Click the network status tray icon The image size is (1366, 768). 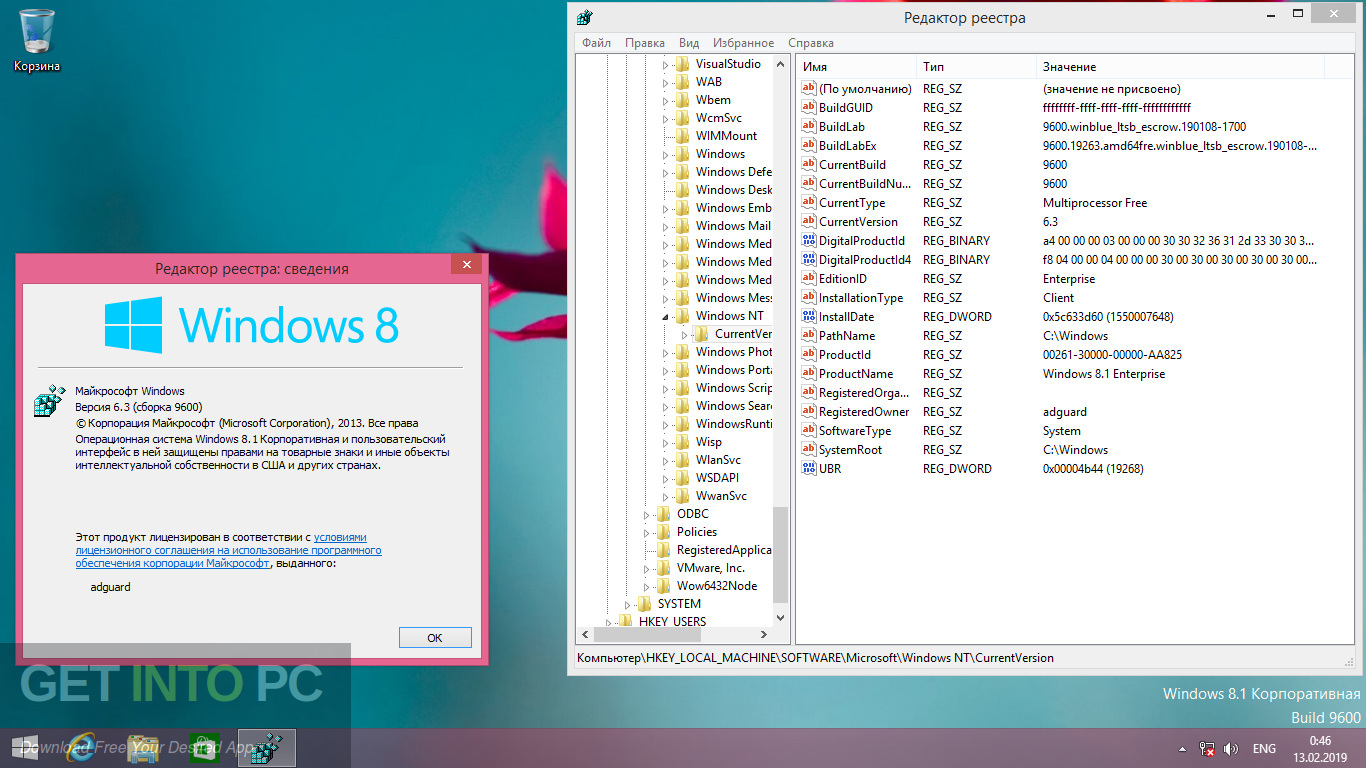coord(1207,748)
